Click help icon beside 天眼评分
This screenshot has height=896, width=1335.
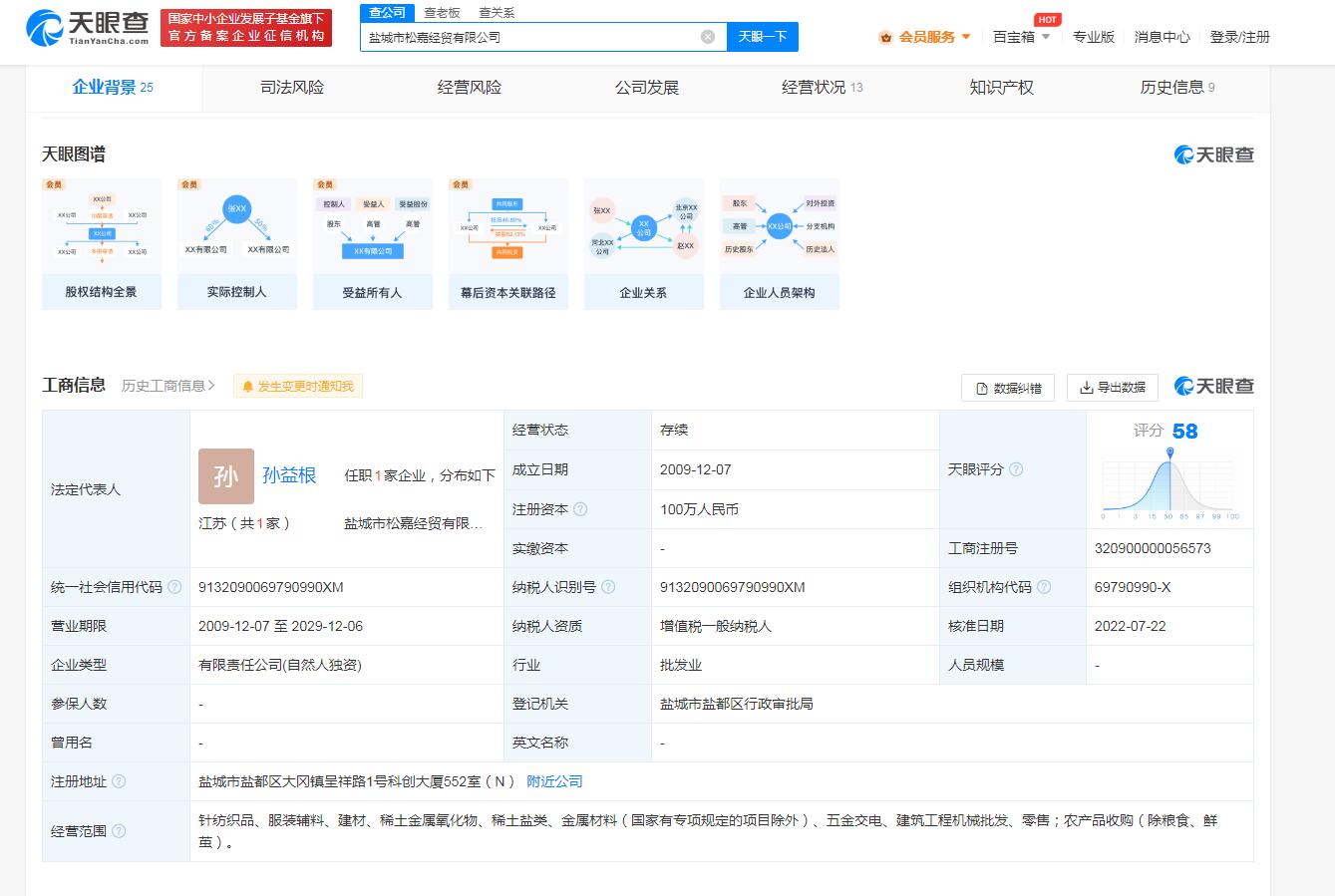(x=1016, y=469)
